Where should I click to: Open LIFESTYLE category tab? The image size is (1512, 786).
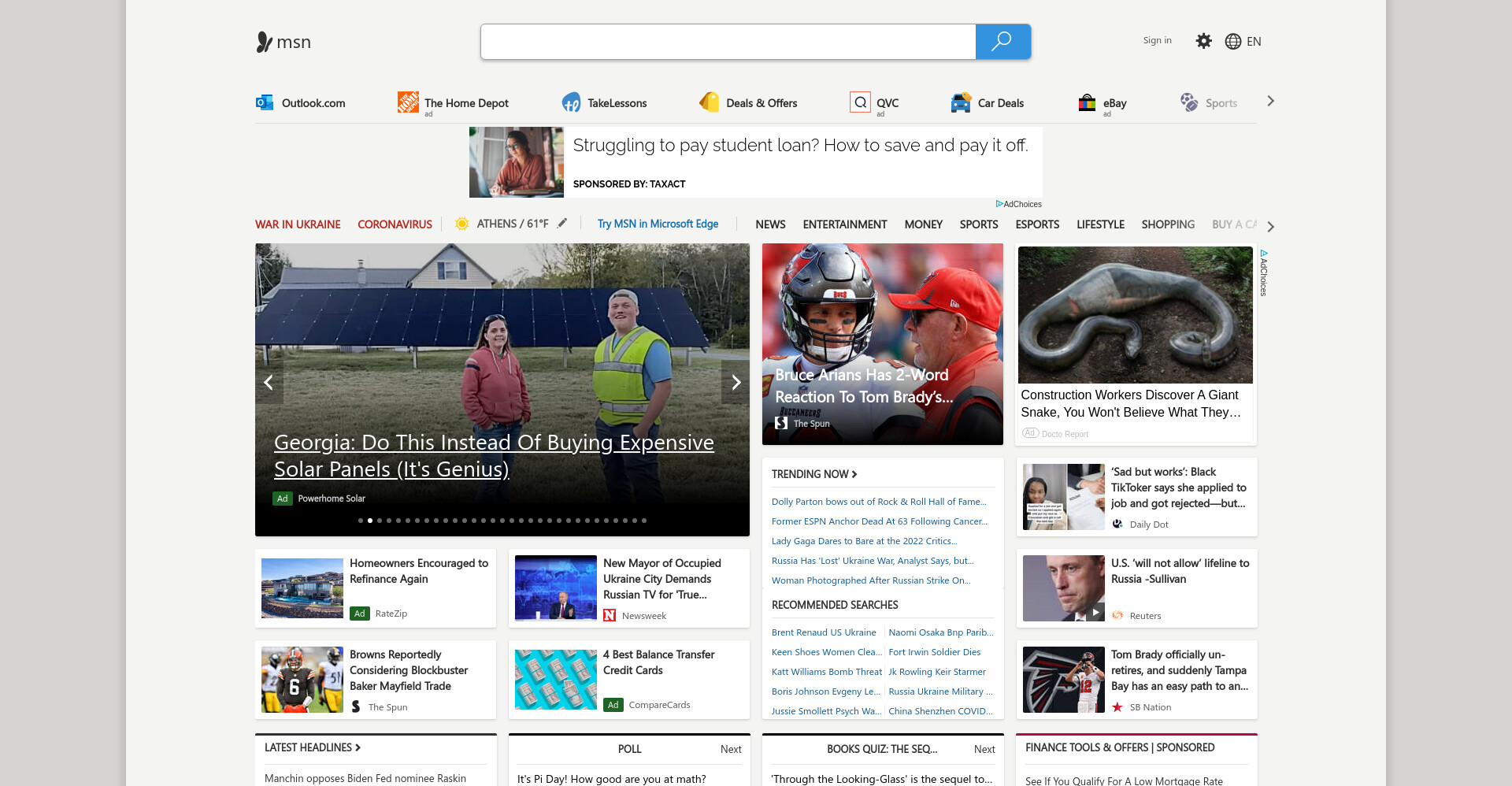click(x=1100, y=224)
